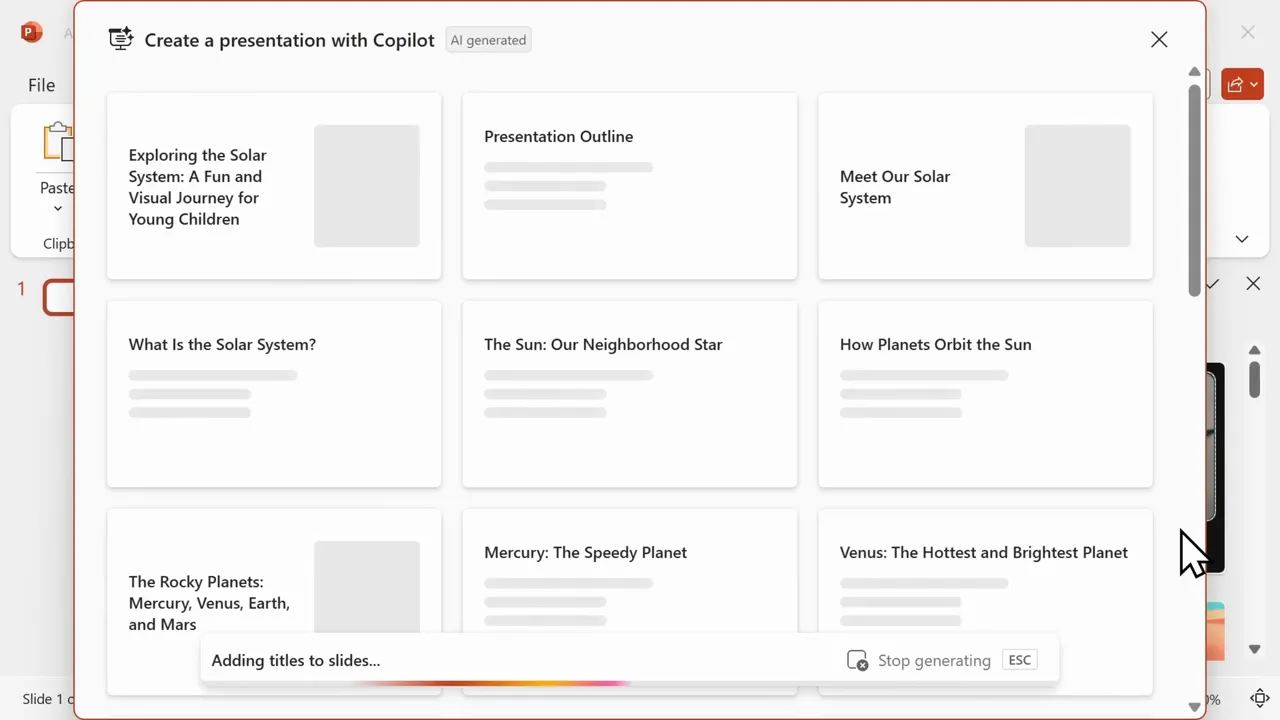Click the checkmark icon in PowerPoint pane
This screenshot has width=1280, height=720.
point(1213,284)
